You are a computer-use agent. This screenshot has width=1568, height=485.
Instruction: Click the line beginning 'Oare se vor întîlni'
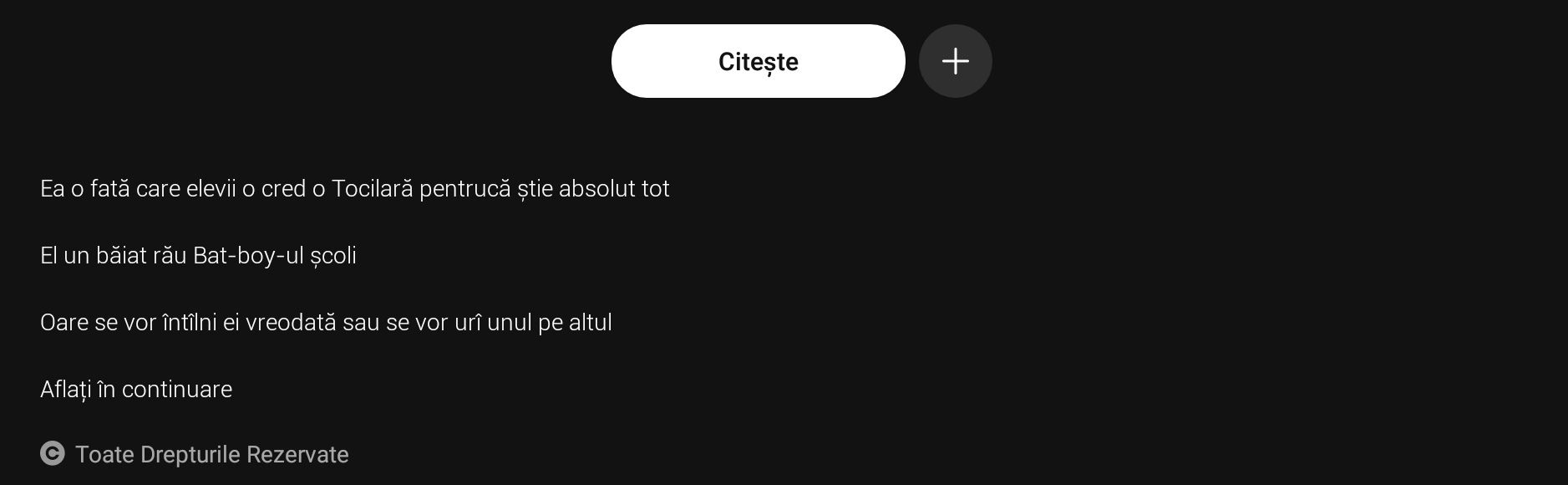pyautogui.click(x=326, y=323)
